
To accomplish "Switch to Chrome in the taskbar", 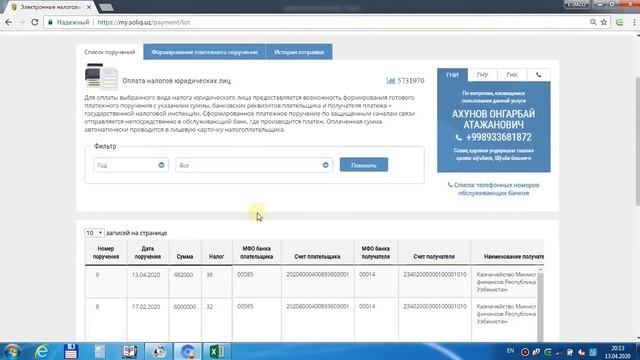I will [x=188, y=351].
